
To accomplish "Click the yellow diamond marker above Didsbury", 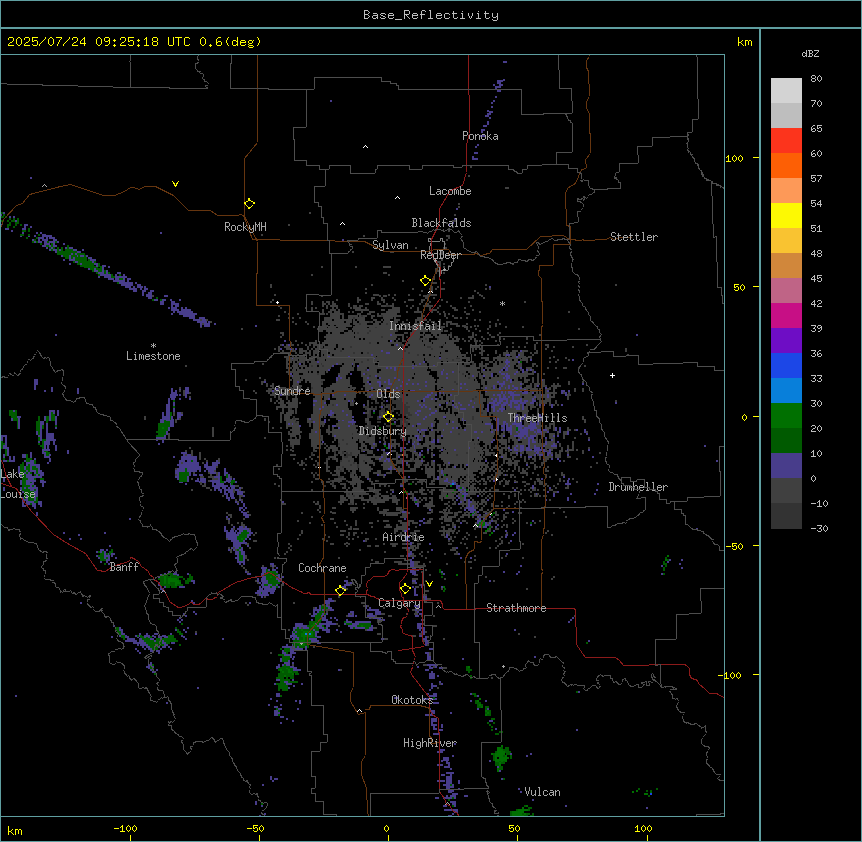I will (x=388, y=417).
